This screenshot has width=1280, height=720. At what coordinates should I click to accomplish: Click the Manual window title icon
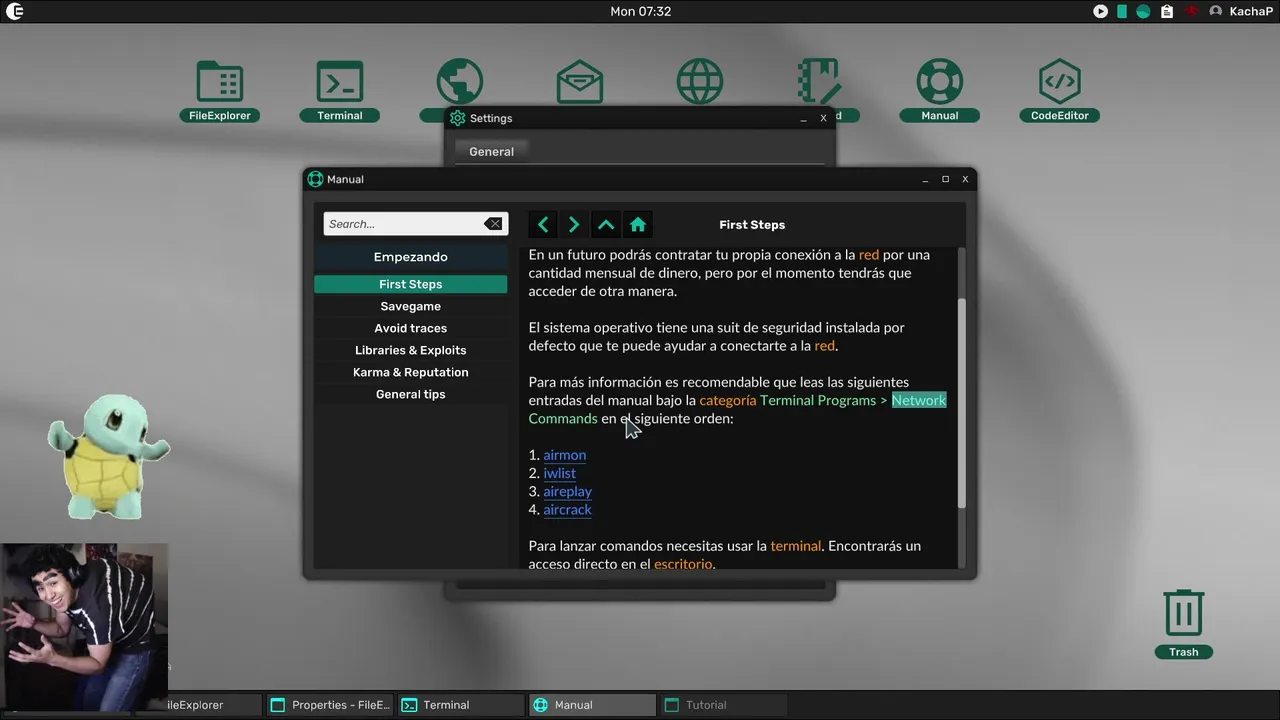point(316,179)
